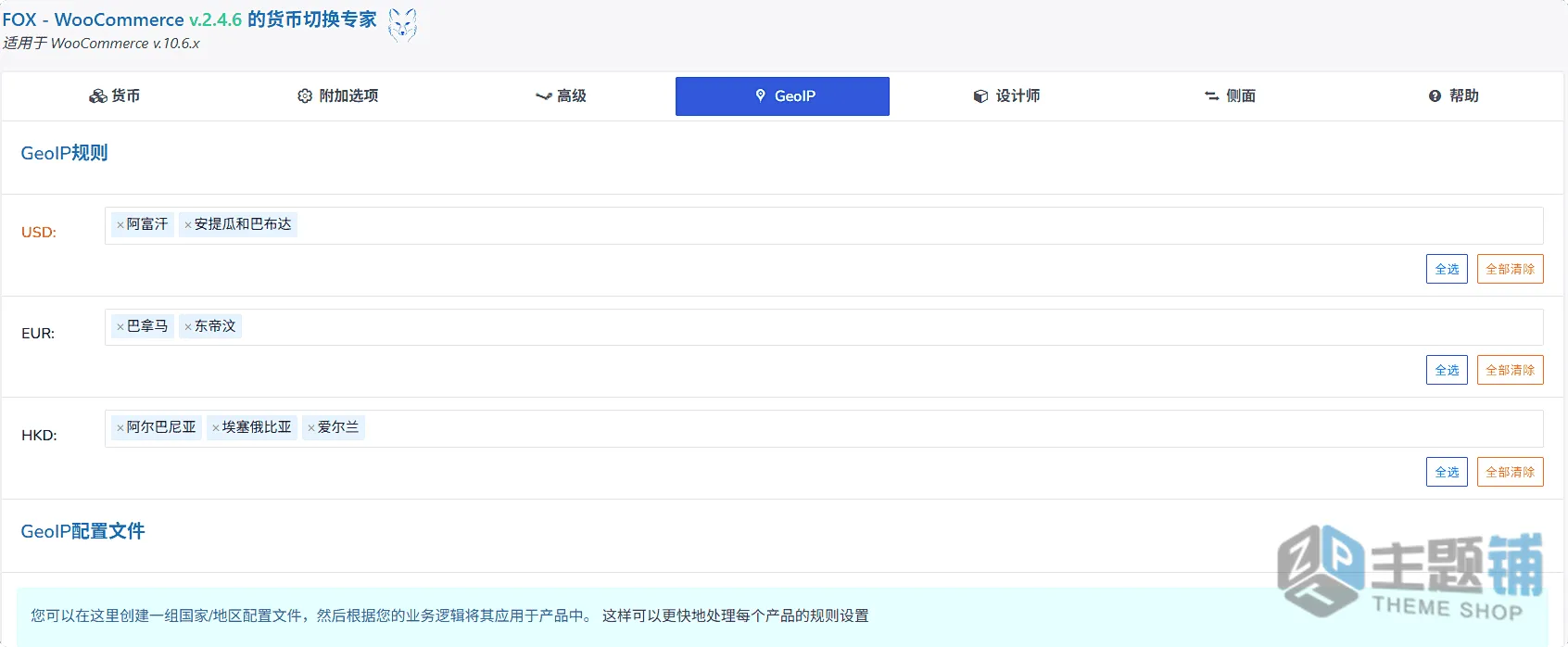Click the FOX - WooCommerce title text
The image size is (1568, 647).
click(x=189, y=19)
